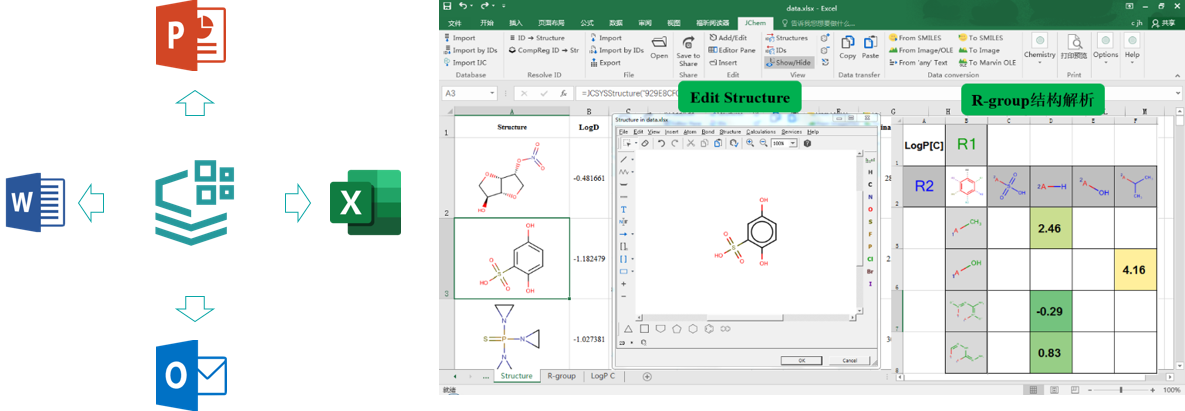Click zoom in magnifier in structure editor
The height and width of the screenshot is (411, 1185).
(749, 143)
